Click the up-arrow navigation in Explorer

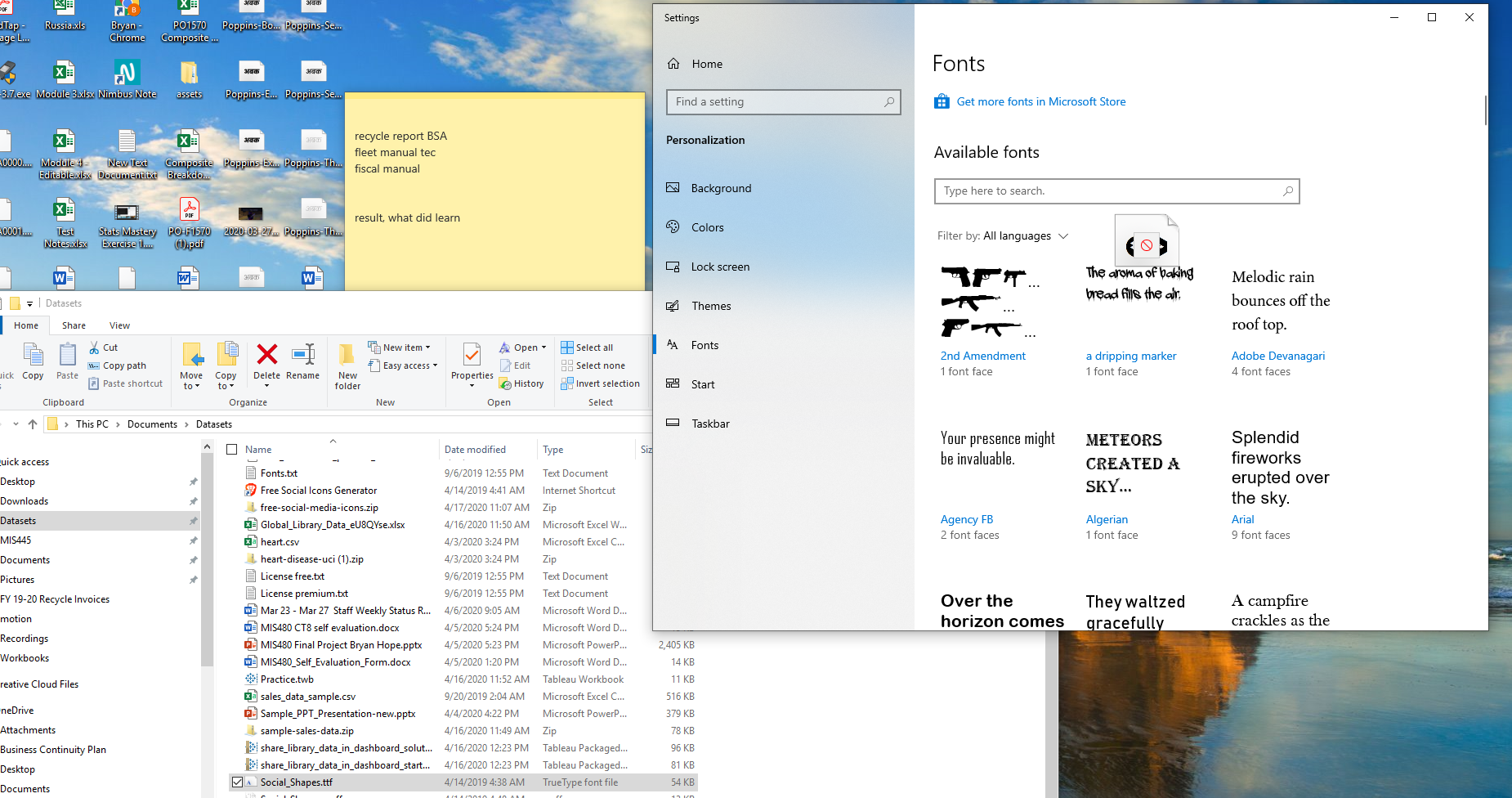pyautogui.click(x=33, y=424)
